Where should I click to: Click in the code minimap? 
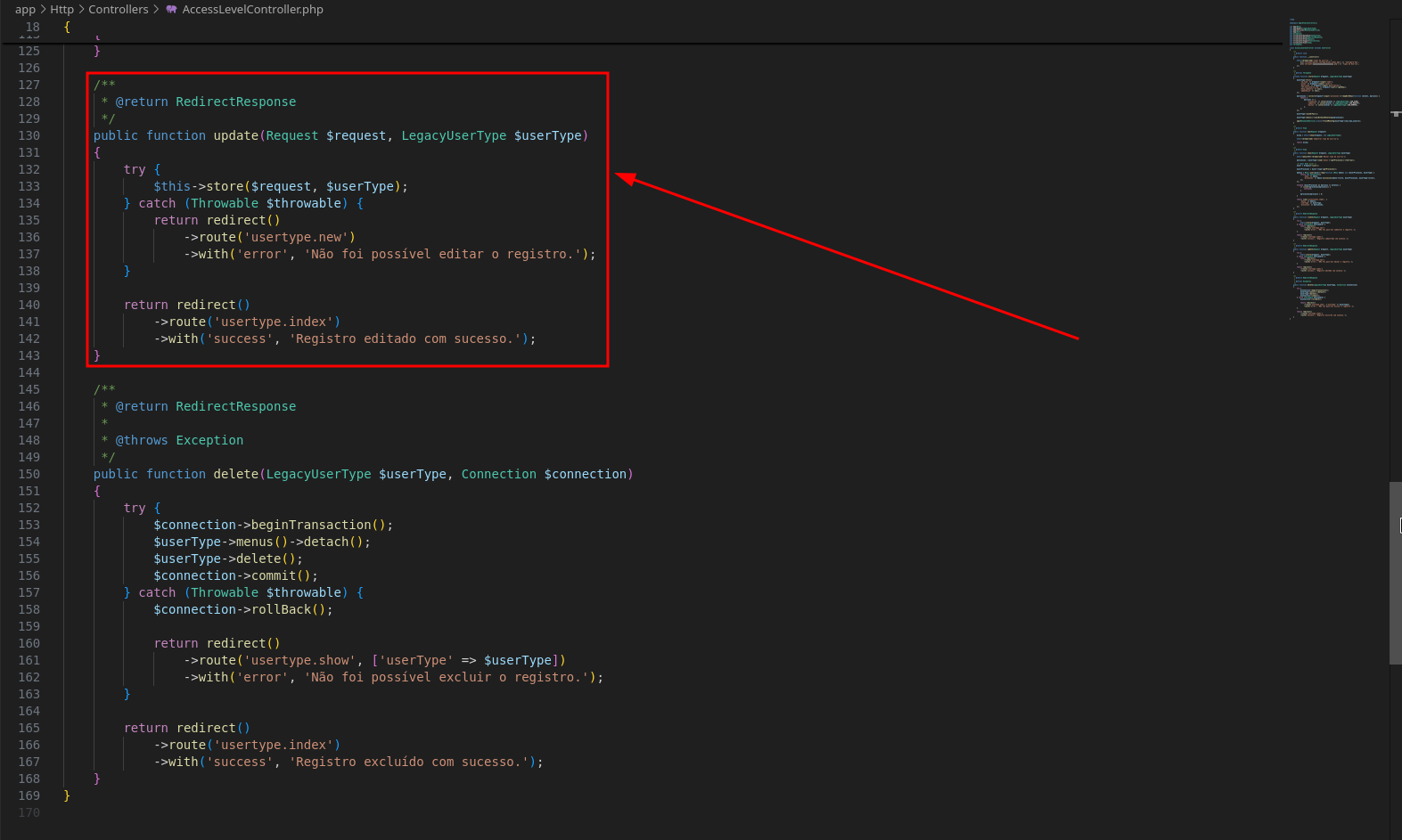click(1335, 169)
